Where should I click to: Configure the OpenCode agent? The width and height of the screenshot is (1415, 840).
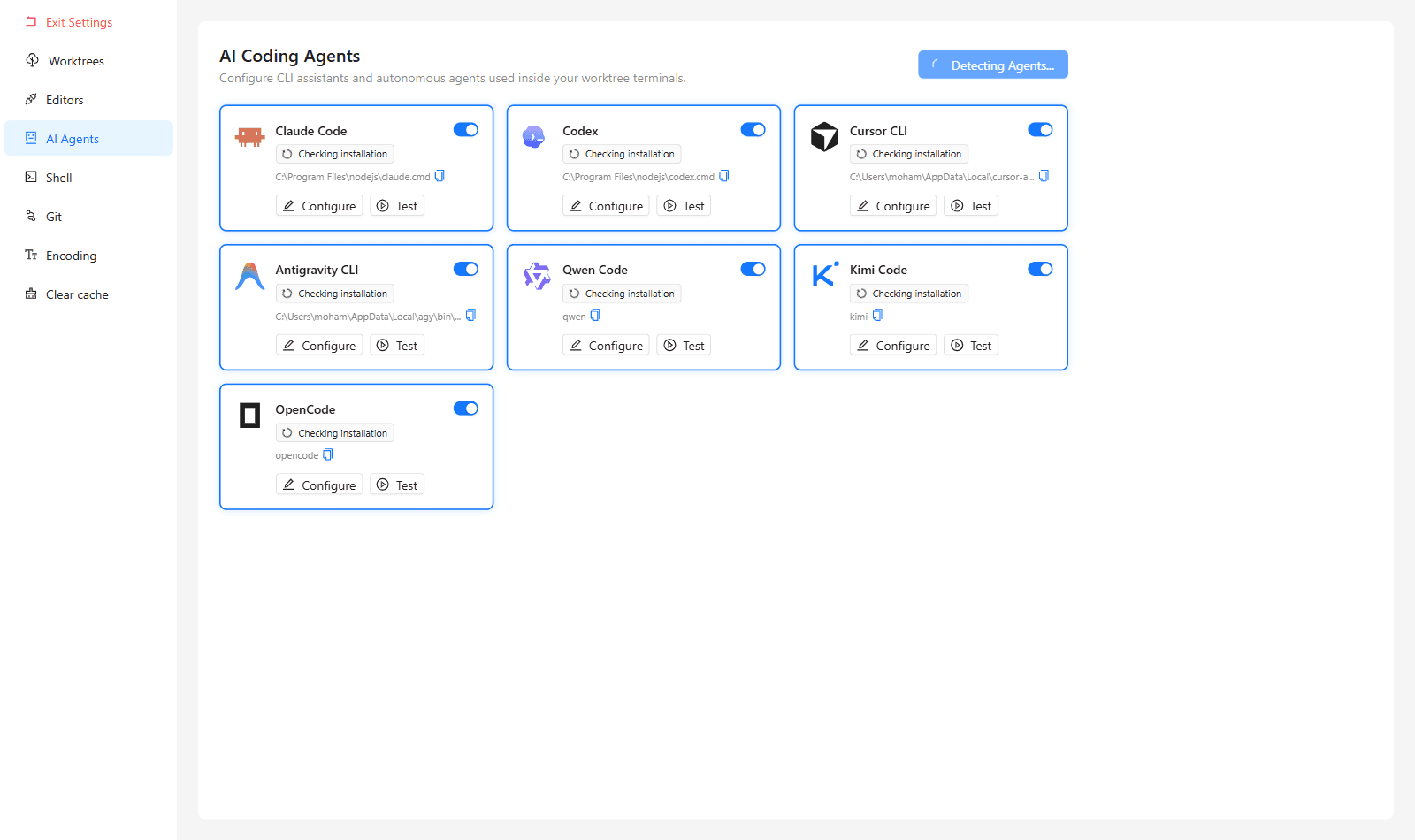click(x=319, y=485)
